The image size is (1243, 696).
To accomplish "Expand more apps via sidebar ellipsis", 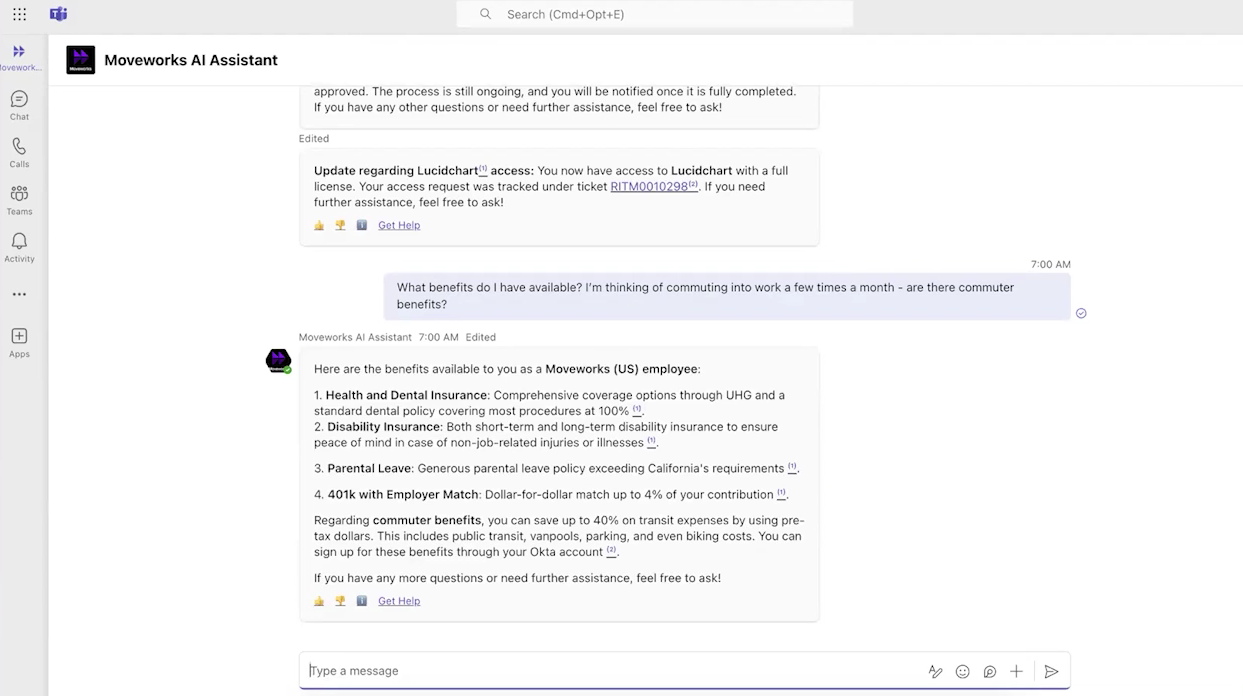I will (x=19, y=295).
